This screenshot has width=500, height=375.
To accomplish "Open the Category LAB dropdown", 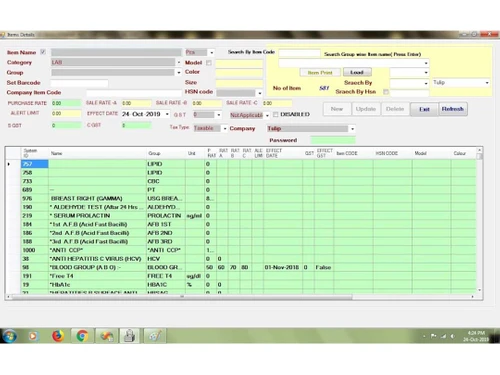I will point(179,62).
